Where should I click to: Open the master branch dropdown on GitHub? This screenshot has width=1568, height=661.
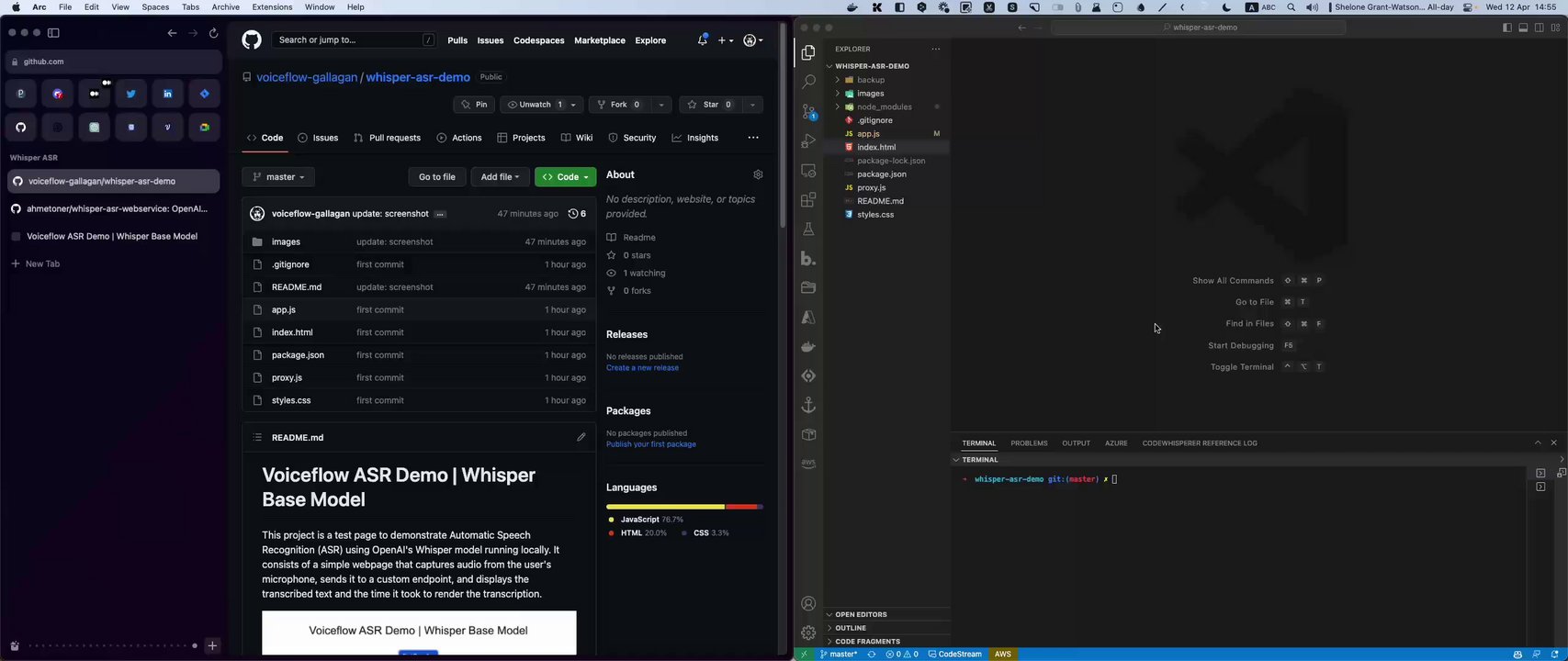(279, 177)
